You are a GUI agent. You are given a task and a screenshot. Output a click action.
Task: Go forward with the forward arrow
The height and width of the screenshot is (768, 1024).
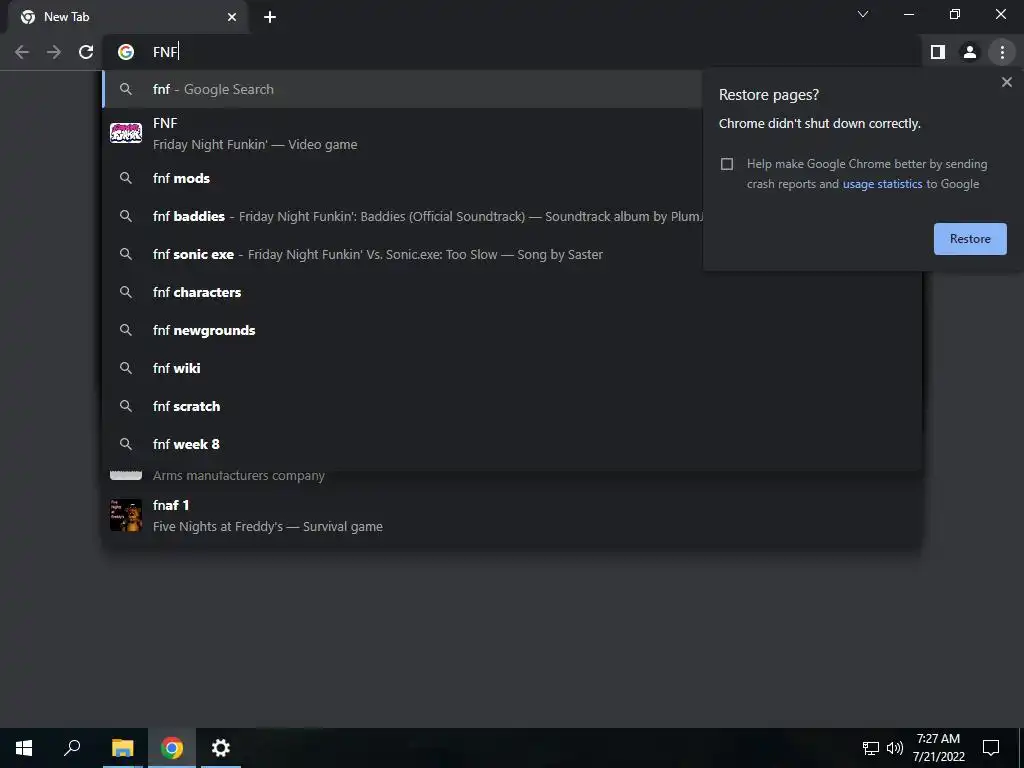54,52
